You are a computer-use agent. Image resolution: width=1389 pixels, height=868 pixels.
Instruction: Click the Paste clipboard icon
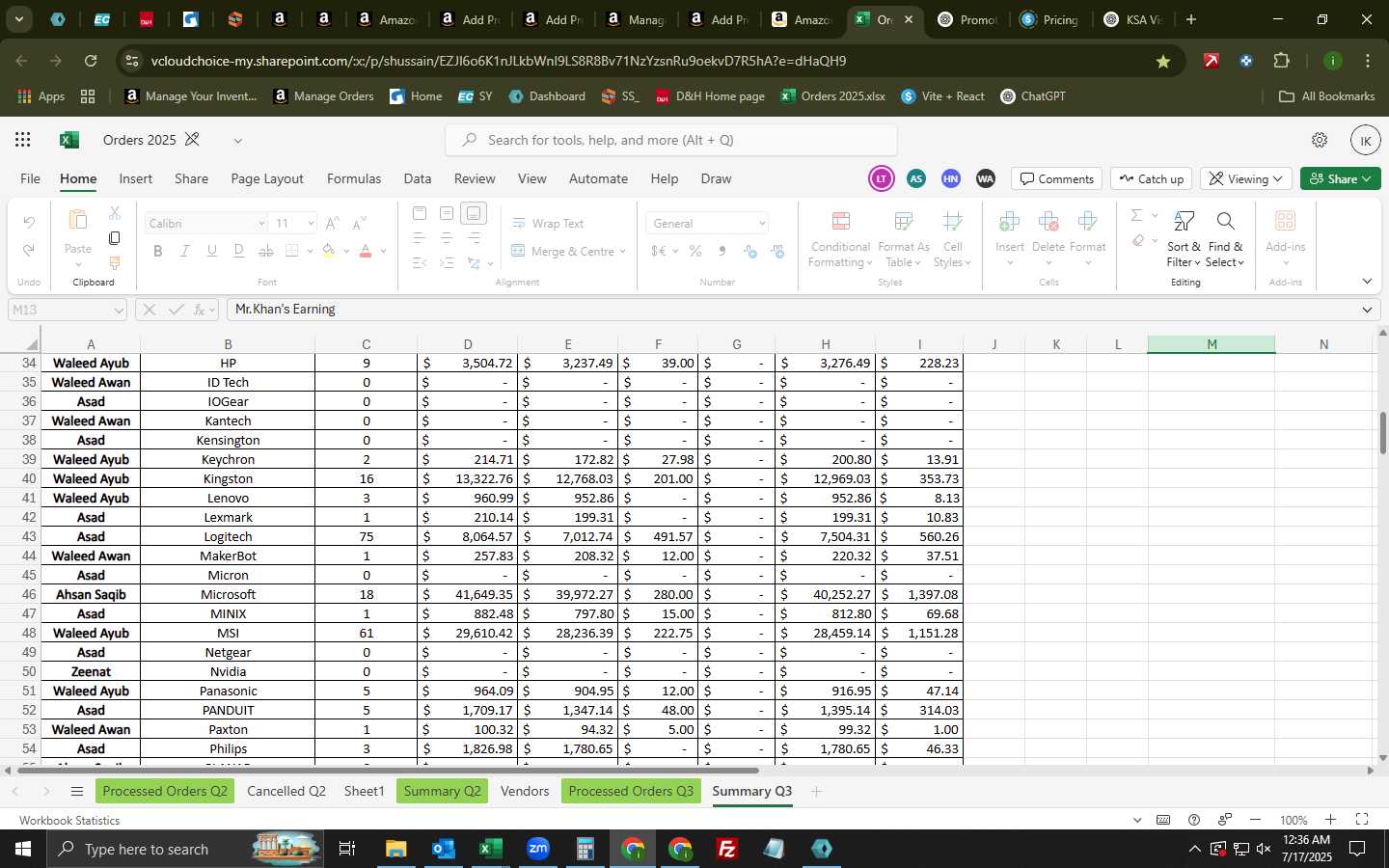click(x=78, y=222)
